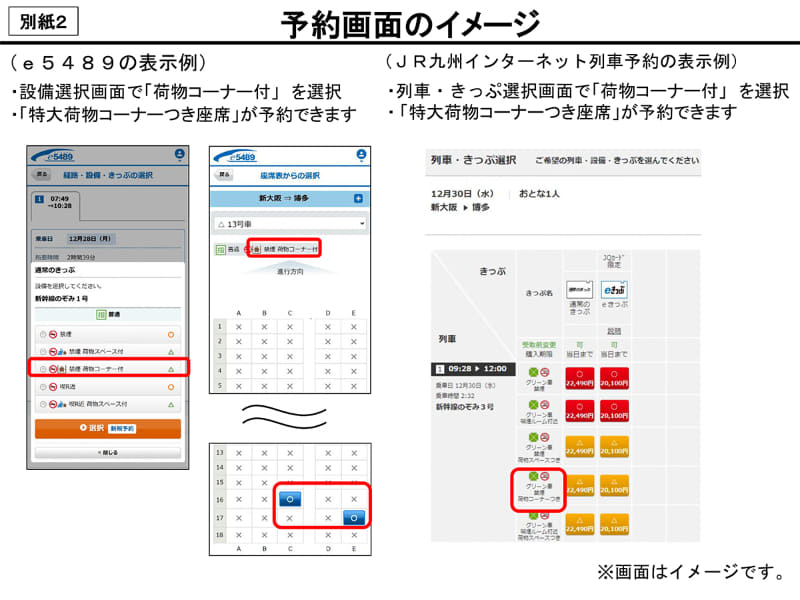Select the smoking-room-nearby radio option without luggage space

[43, 387]
